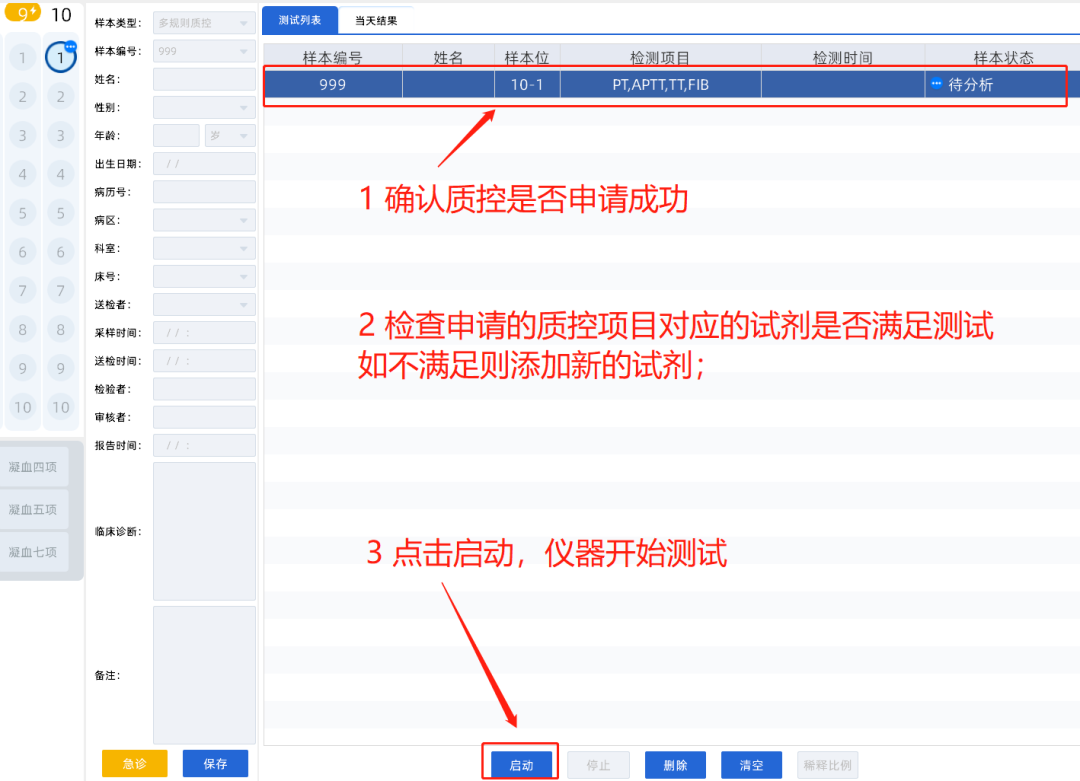Open the 样本类型 dropdown
Image resolution: width=1080 pixels, height=781 pixels.
point(204,23)
